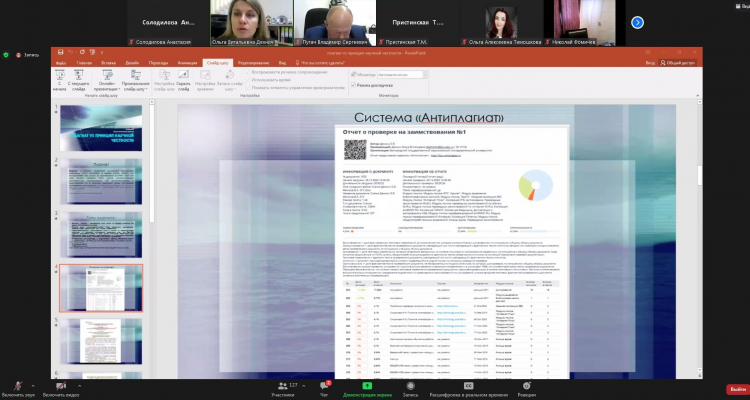Click the Hide Slide (Скрыть слайд) icon

184,78
